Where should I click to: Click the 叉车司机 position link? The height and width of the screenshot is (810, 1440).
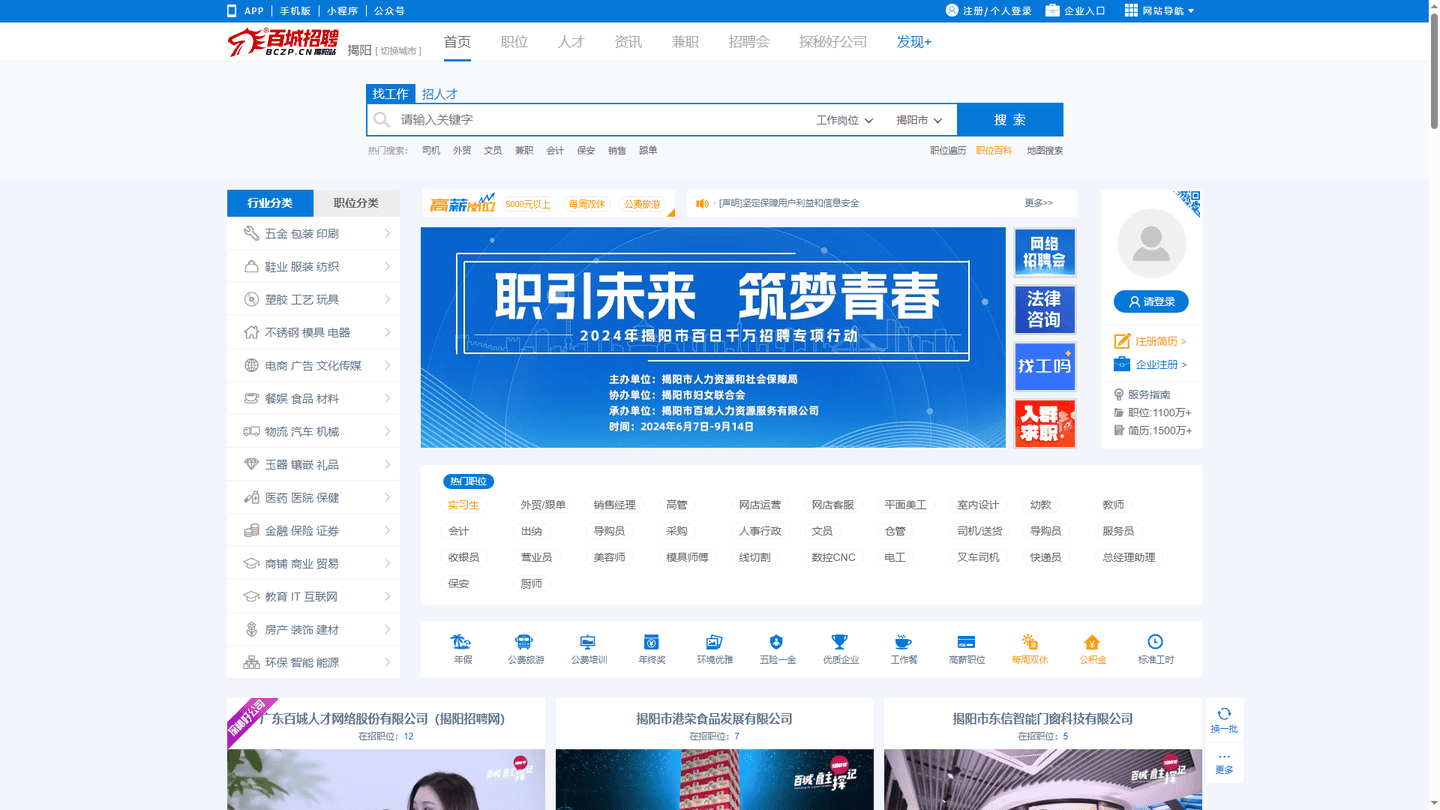pos(978,558)
